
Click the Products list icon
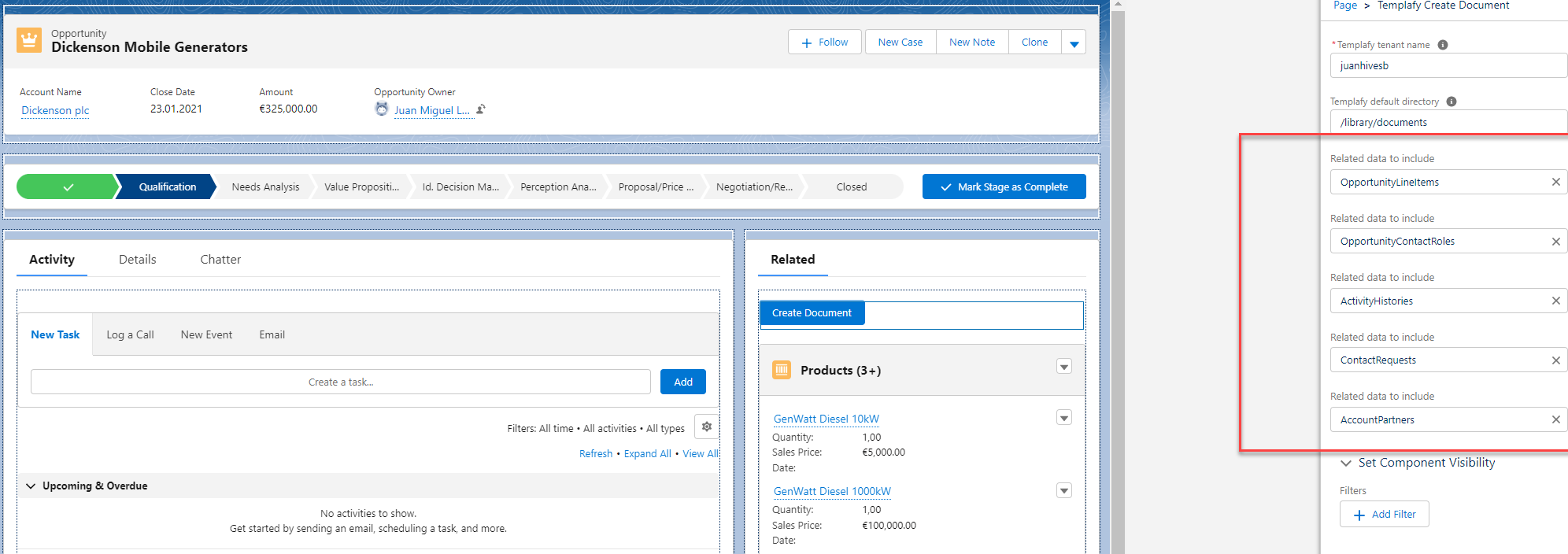coord(782,370)
